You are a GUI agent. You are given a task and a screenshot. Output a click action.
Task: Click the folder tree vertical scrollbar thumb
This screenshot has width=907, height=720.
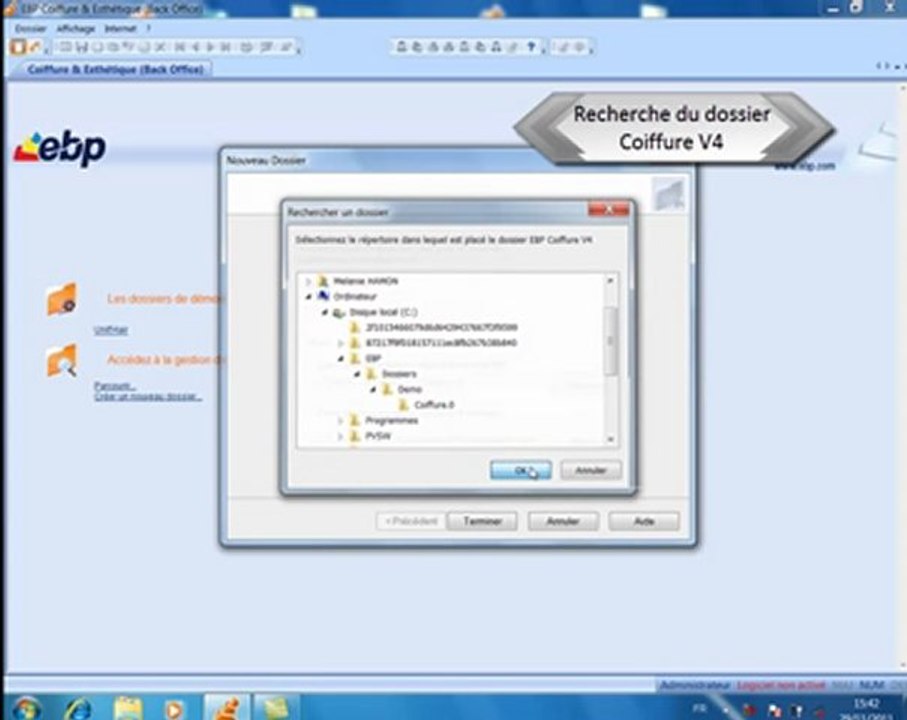(x=610, y=341)
